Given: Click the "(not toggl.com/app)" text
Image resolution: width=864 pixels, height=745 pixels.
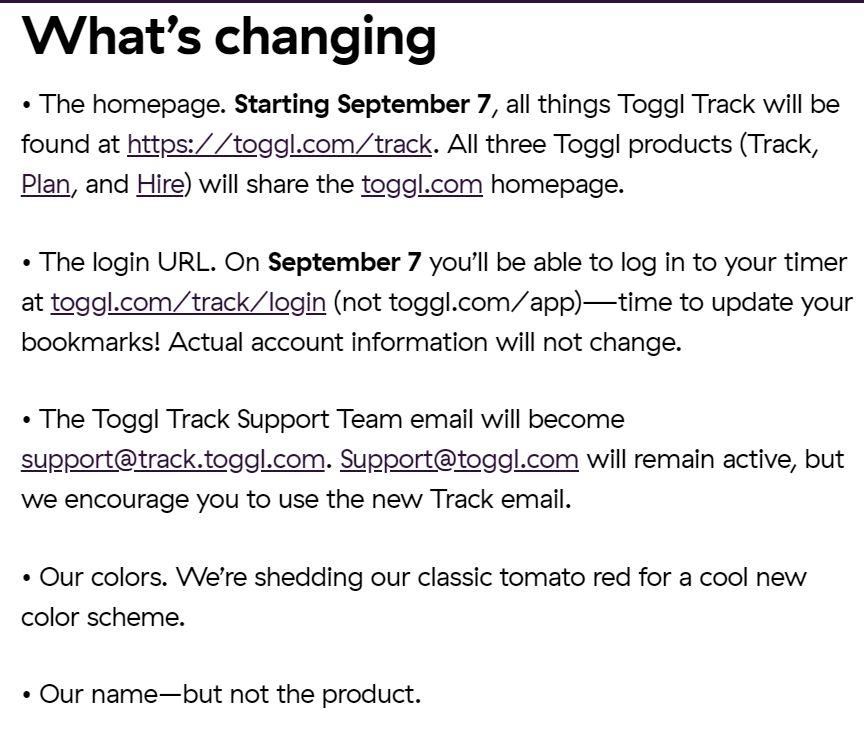Looking at the screenshot, I should pos(458,303).
